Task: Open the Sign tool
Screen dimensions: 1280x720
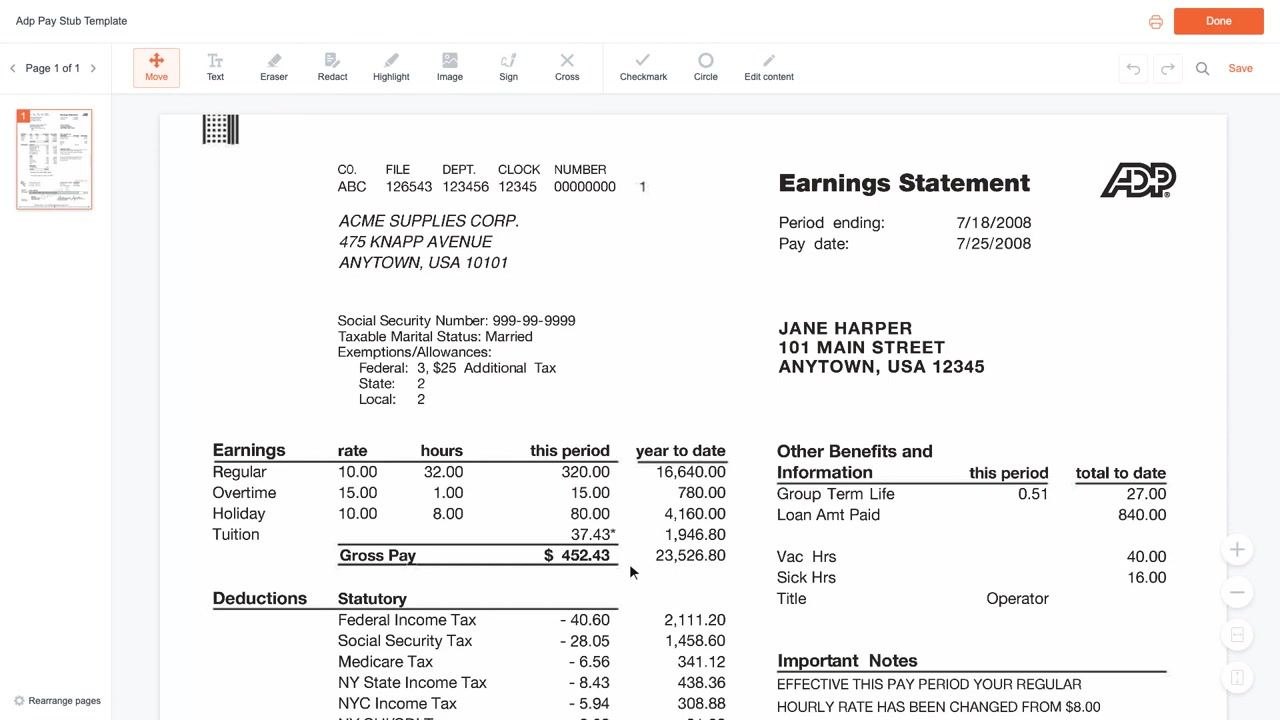Action: pyautogui.click(x=508, y=67)
